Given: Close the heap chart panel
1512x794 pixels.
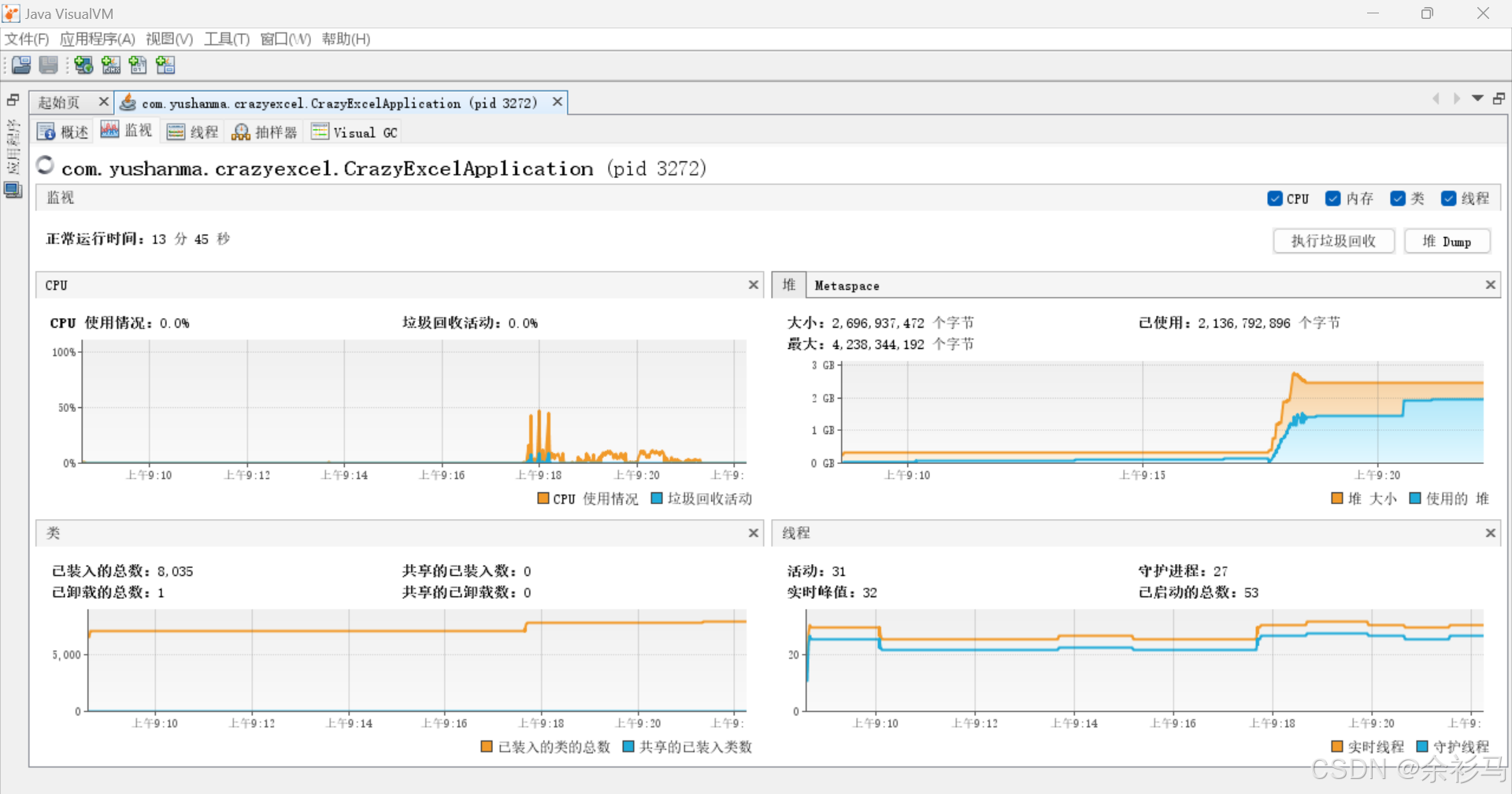Looking at the screenshot, I should pos(1491,284).
